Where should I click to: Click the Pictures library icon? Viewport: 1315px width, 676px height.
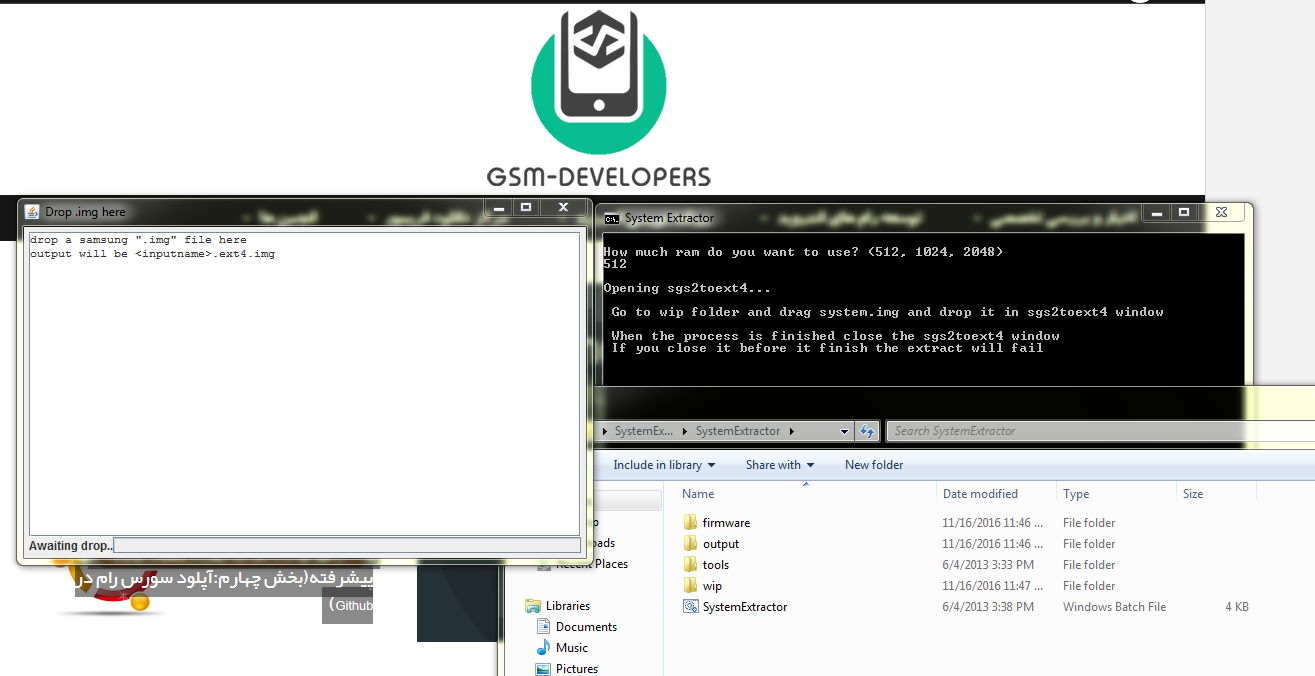pyautogui.click(x=543, y=669)
